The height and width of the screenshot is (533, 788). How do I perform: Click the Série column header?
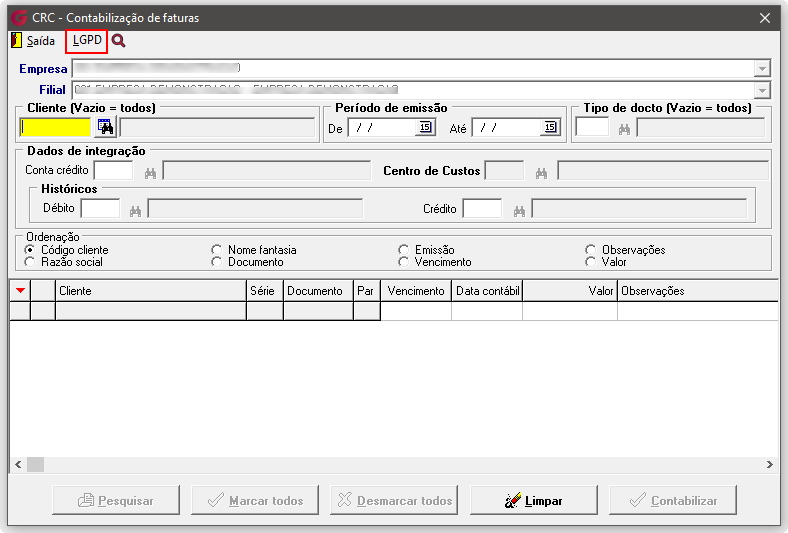tap(265, 291)
